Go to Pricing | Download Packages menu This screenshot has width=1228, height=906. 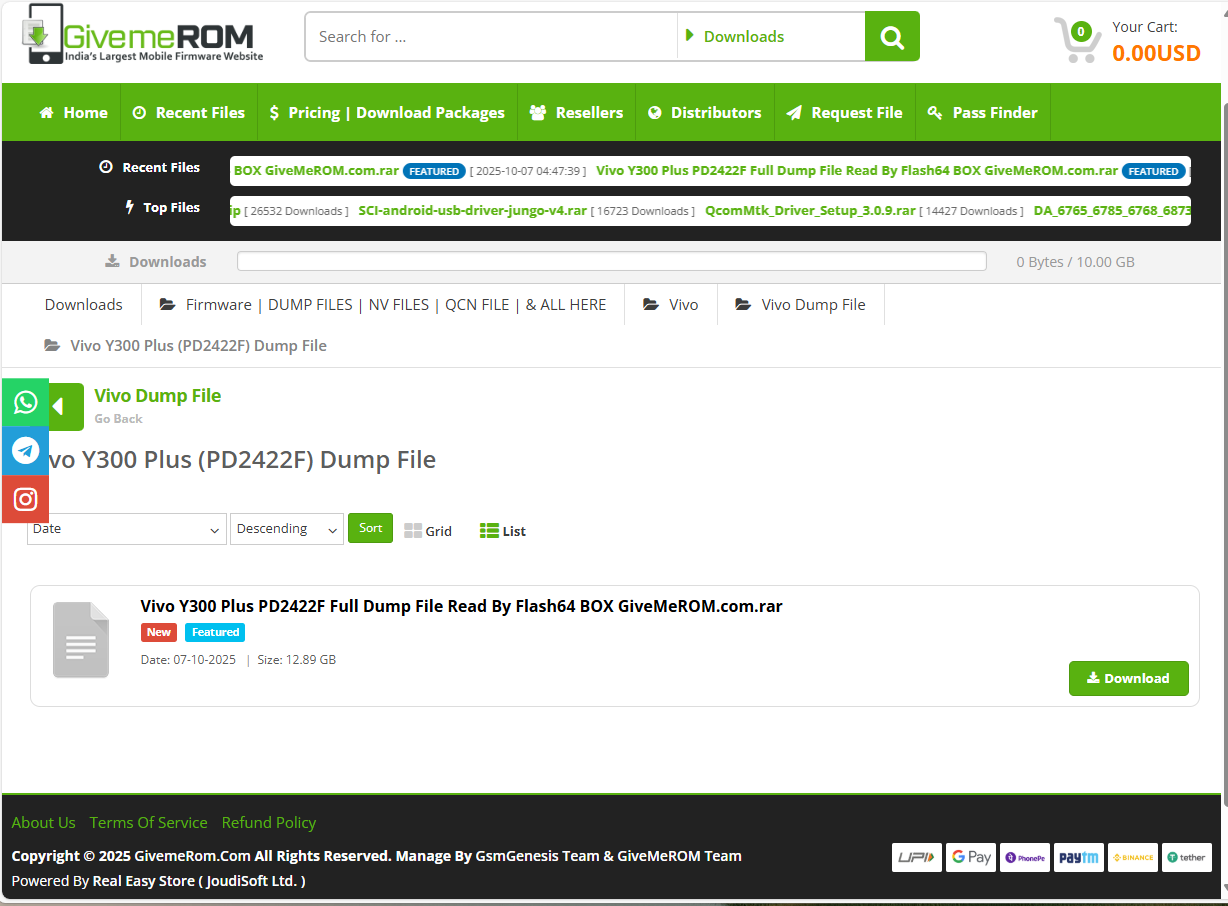click(x=387, y=113)
